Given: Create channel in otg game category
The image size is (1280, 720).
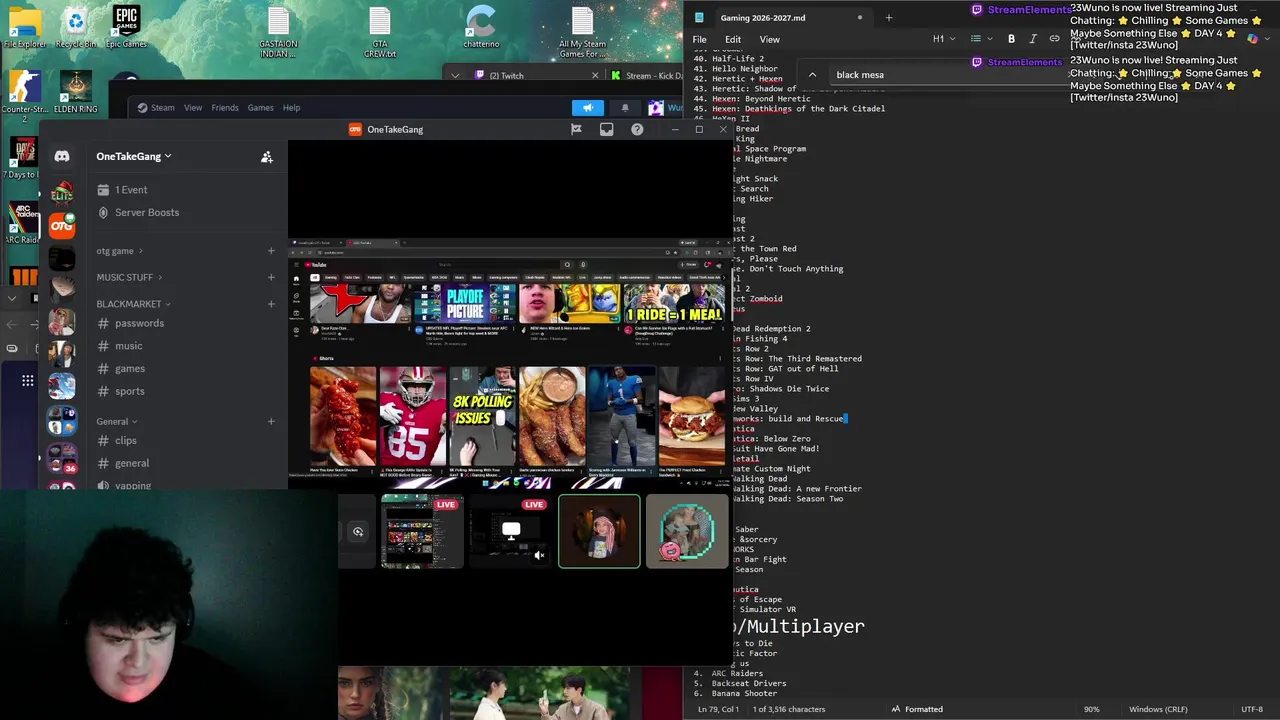Looking at the screenshot, I should click(x=271, y=251).
